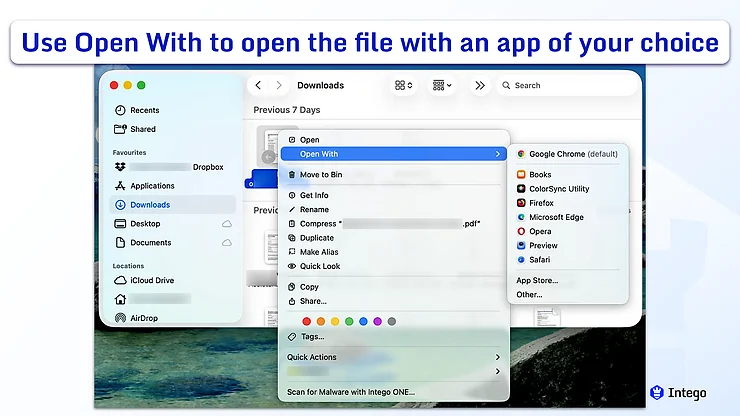Image resolution: width=740 pixels, height=416 pixels.
Task: Apply the gray tag color
Action: click(392, 322)
